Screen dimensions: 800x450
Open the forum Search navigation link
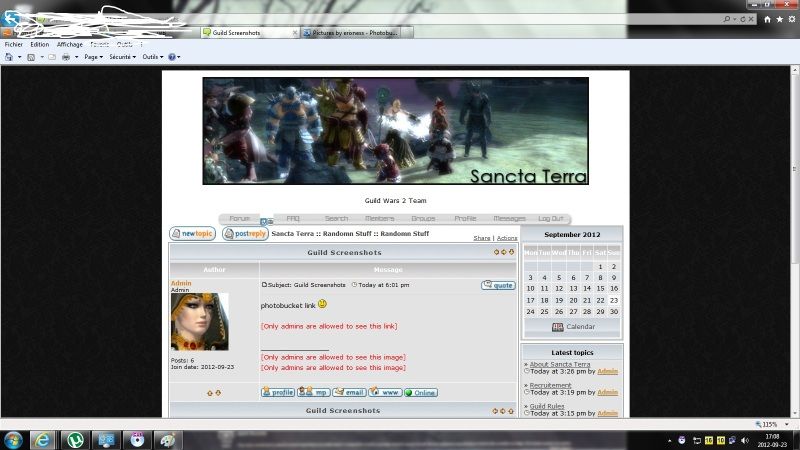tap(336, 218)
